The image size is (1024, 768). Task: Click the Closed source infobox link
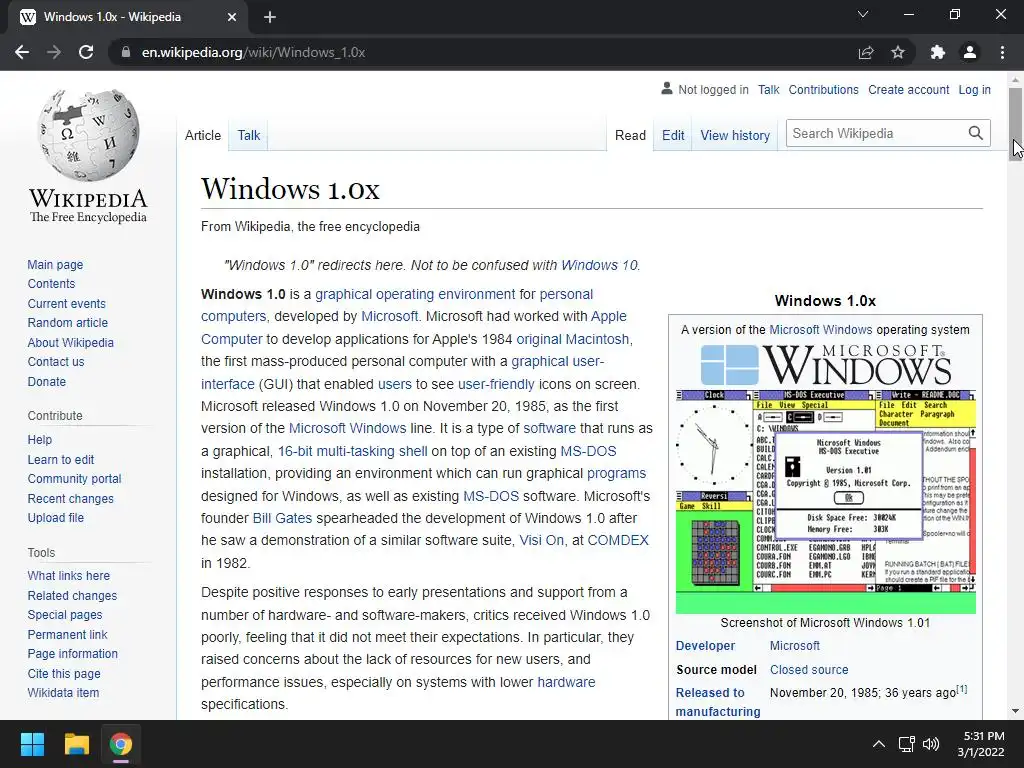(x=809, y=670)
